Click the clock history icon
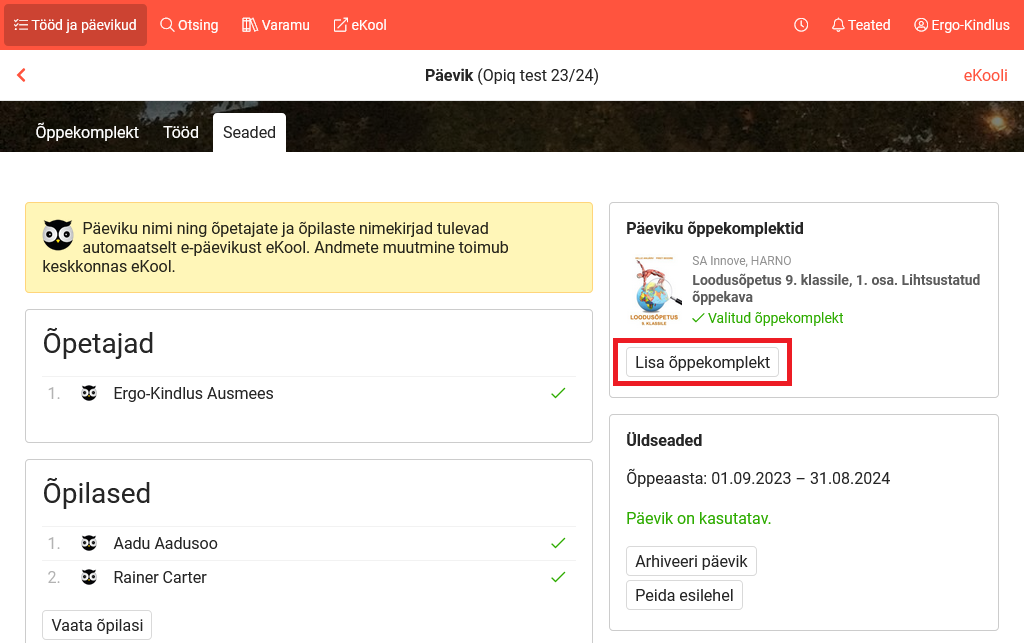Viewport: 1024px width, 643px height. click(x=801, y=25)
